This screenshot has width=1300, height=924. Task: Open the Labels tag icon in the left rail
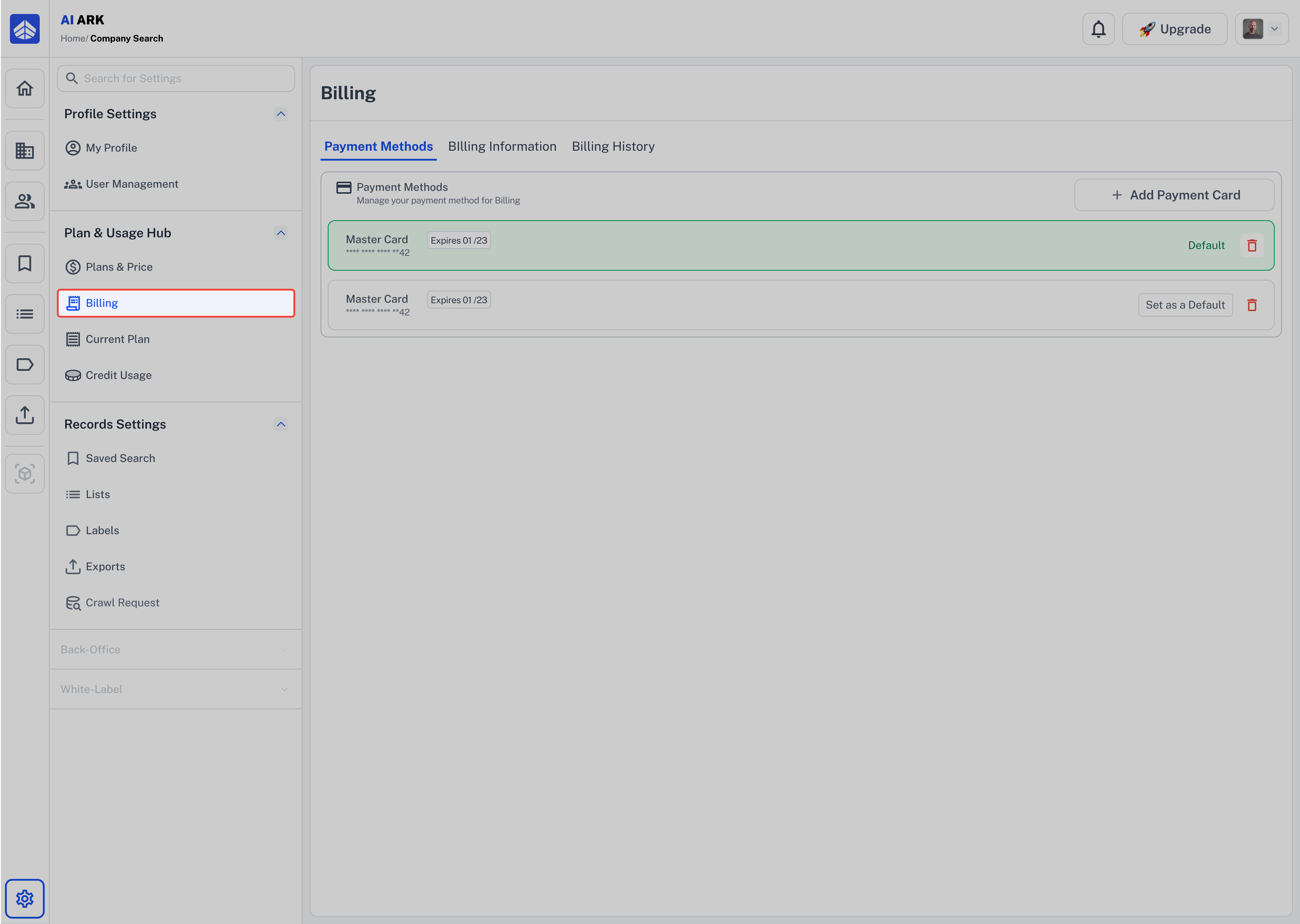point(24,365)
